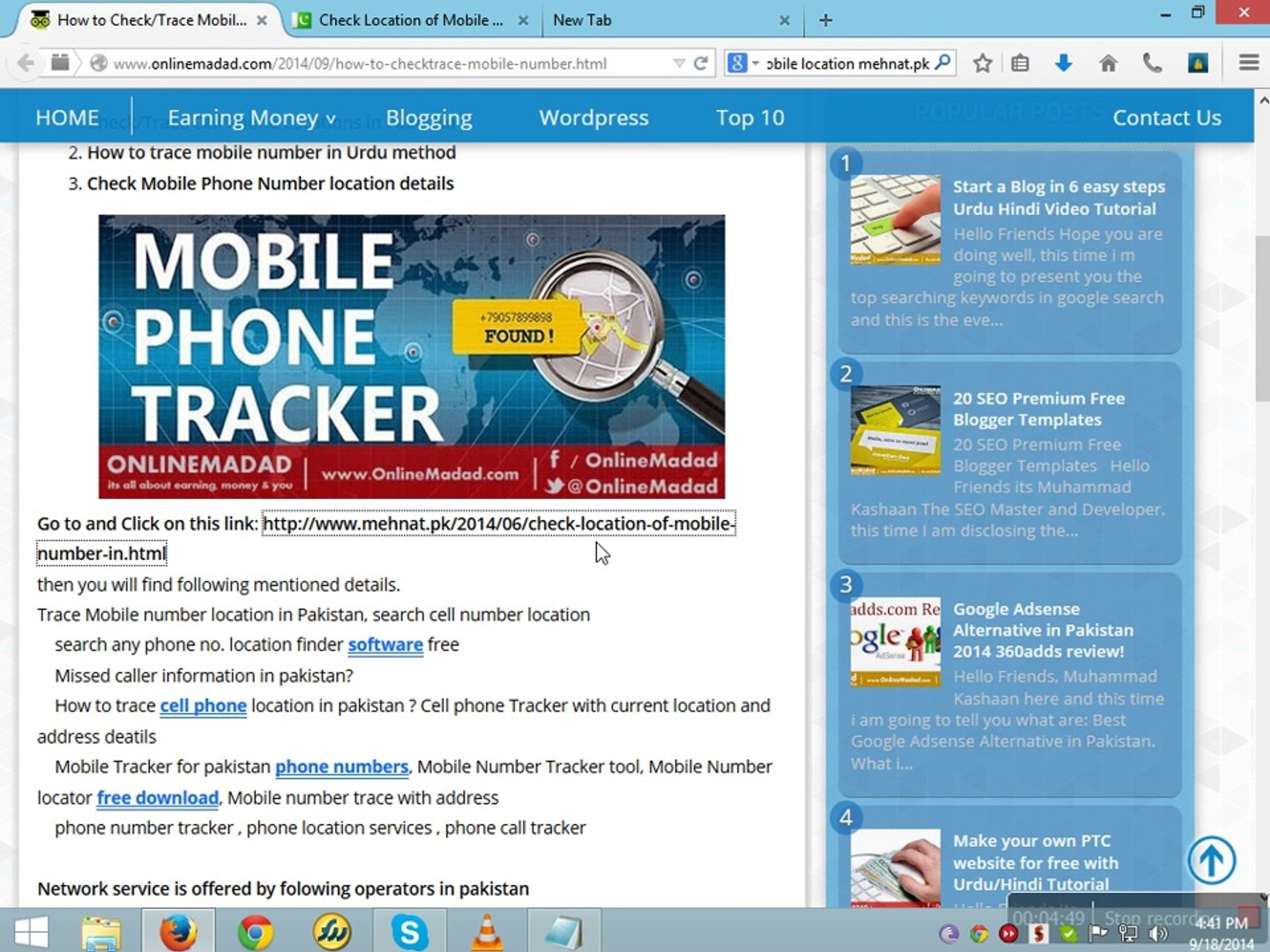Open the Google search engine dropdown

click(743, 63)
